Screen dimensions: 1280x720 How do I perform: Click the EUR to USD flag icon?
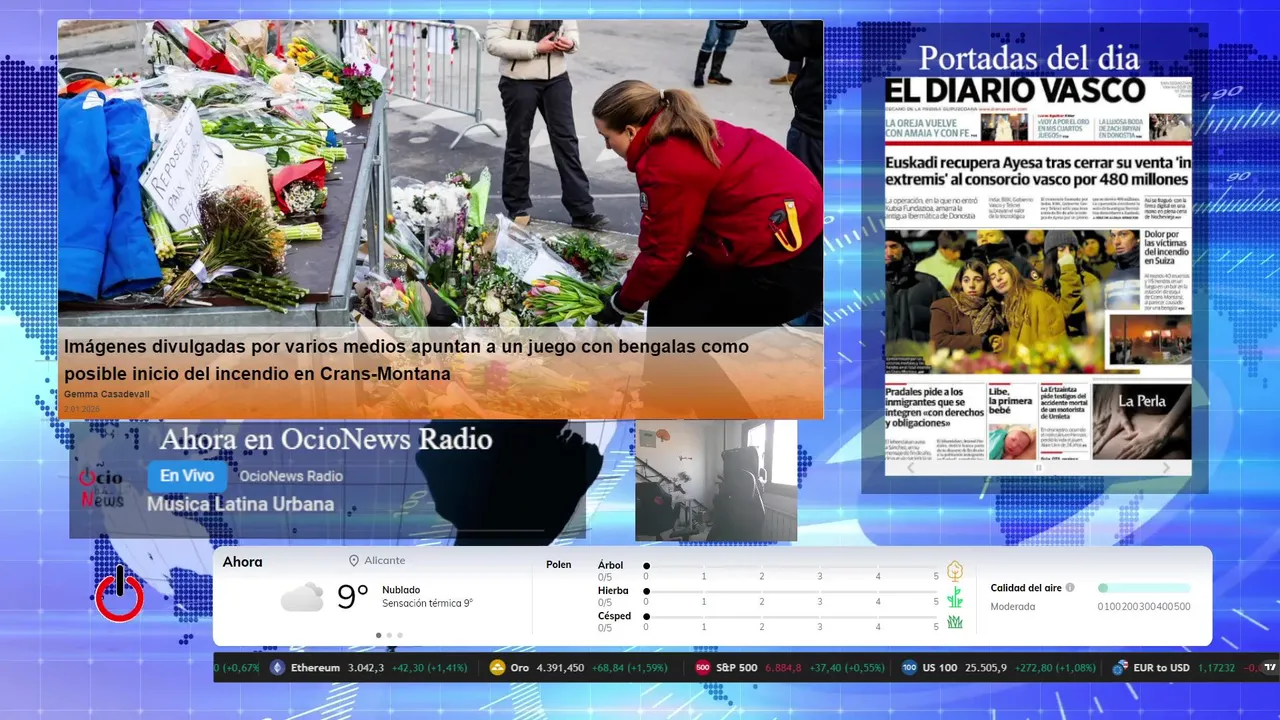pos(1120,668)
